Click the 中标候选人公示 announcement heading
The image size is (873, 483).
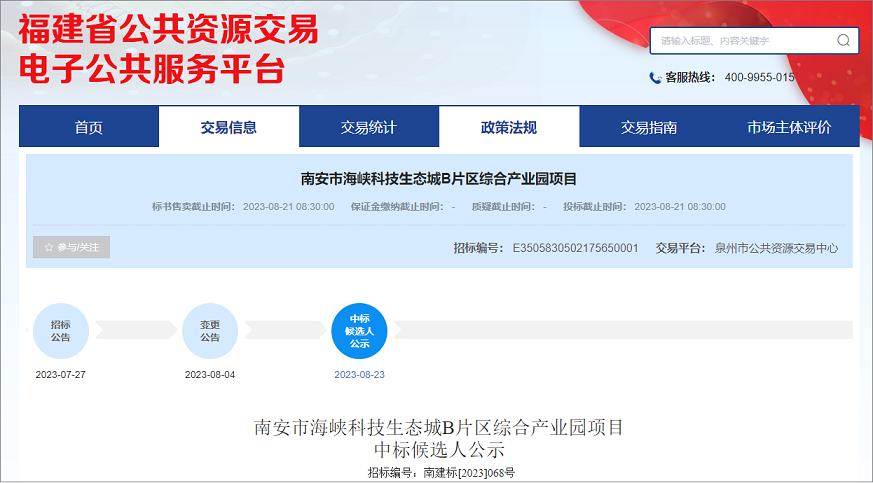[x=440, y=449]
